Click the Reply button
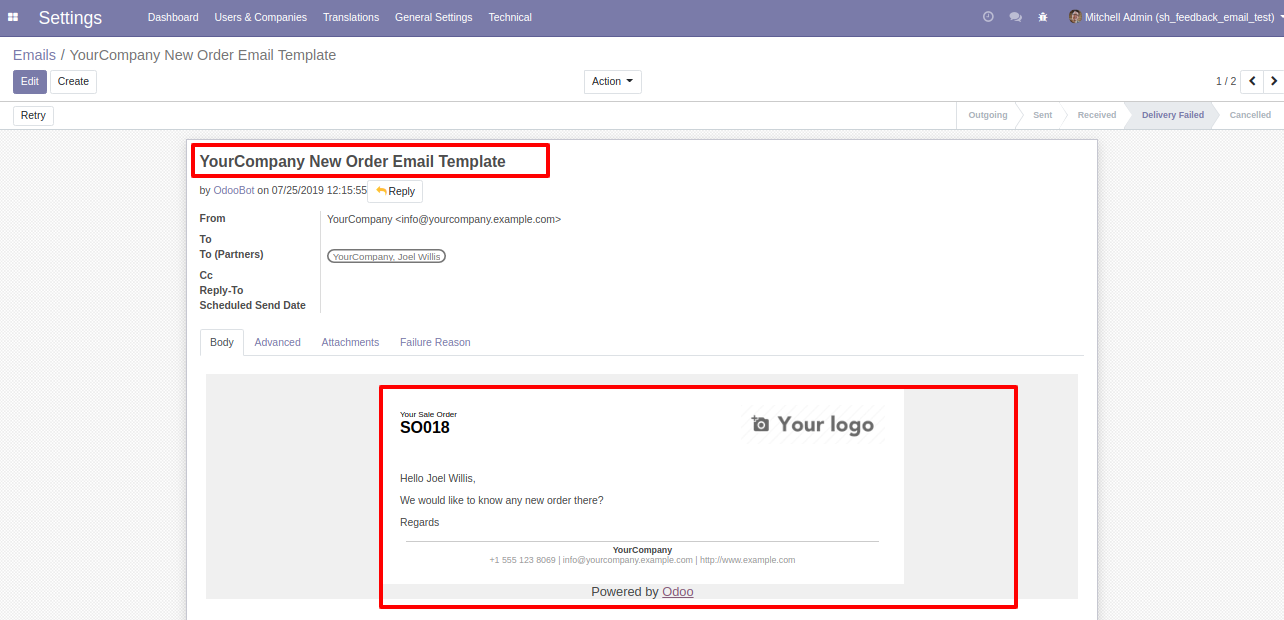This screenshot has width=1284, height=620. click(395, 191)
